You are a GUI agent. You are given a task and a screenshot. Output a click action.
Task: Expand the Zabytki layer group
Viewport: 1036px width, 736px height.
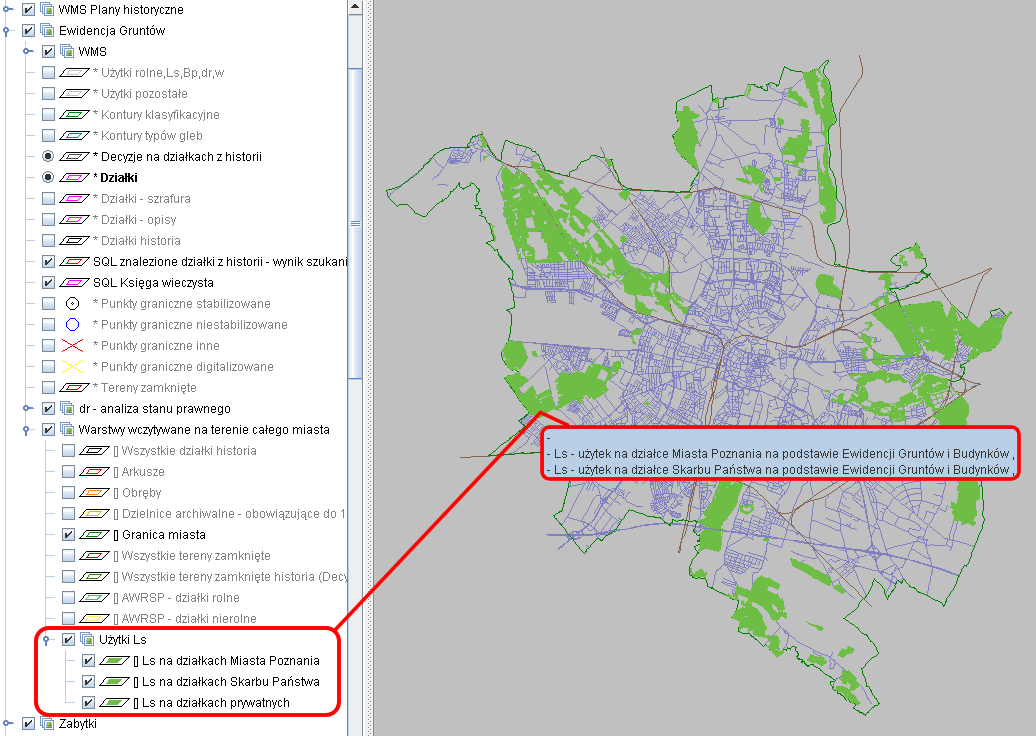click(7, 724)
